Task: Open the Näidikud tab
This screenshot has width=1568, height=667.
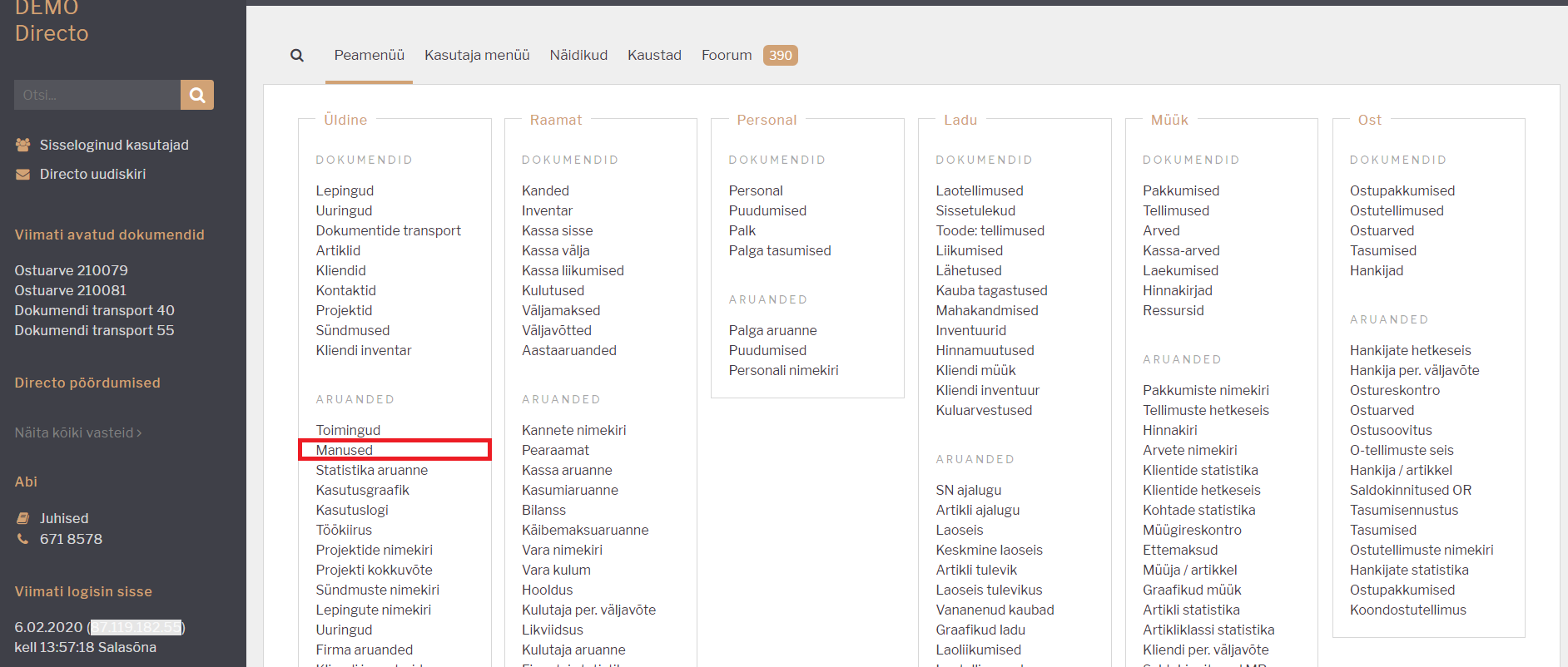Action: tap(578, 55)
